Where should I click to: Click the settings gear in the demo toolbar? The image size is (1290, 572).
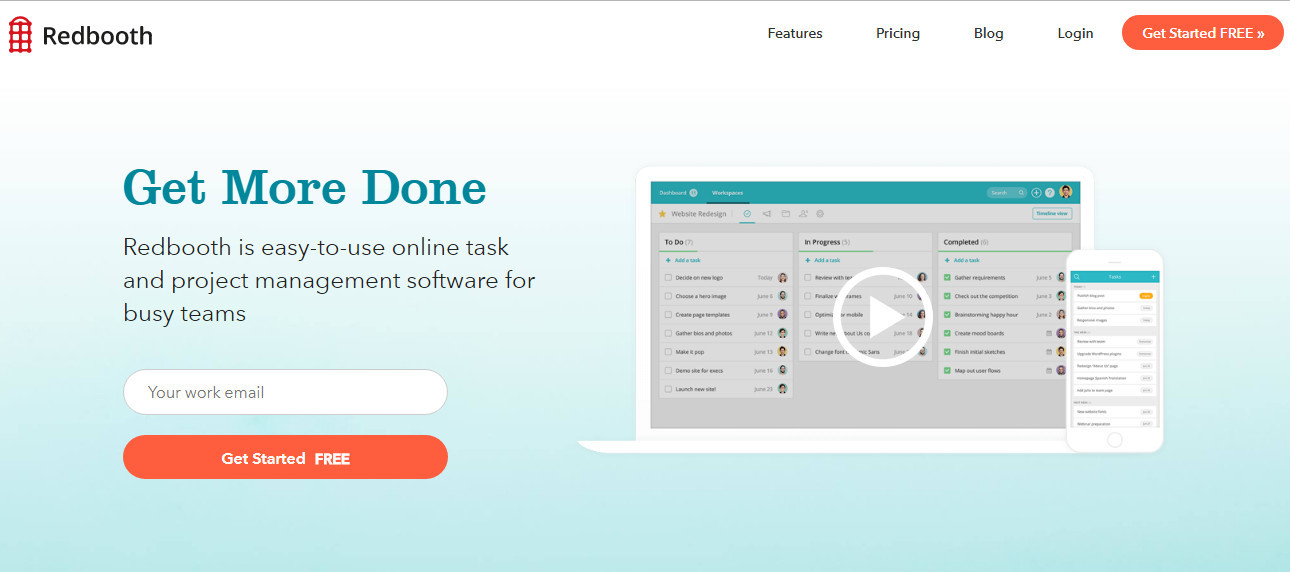820,213
